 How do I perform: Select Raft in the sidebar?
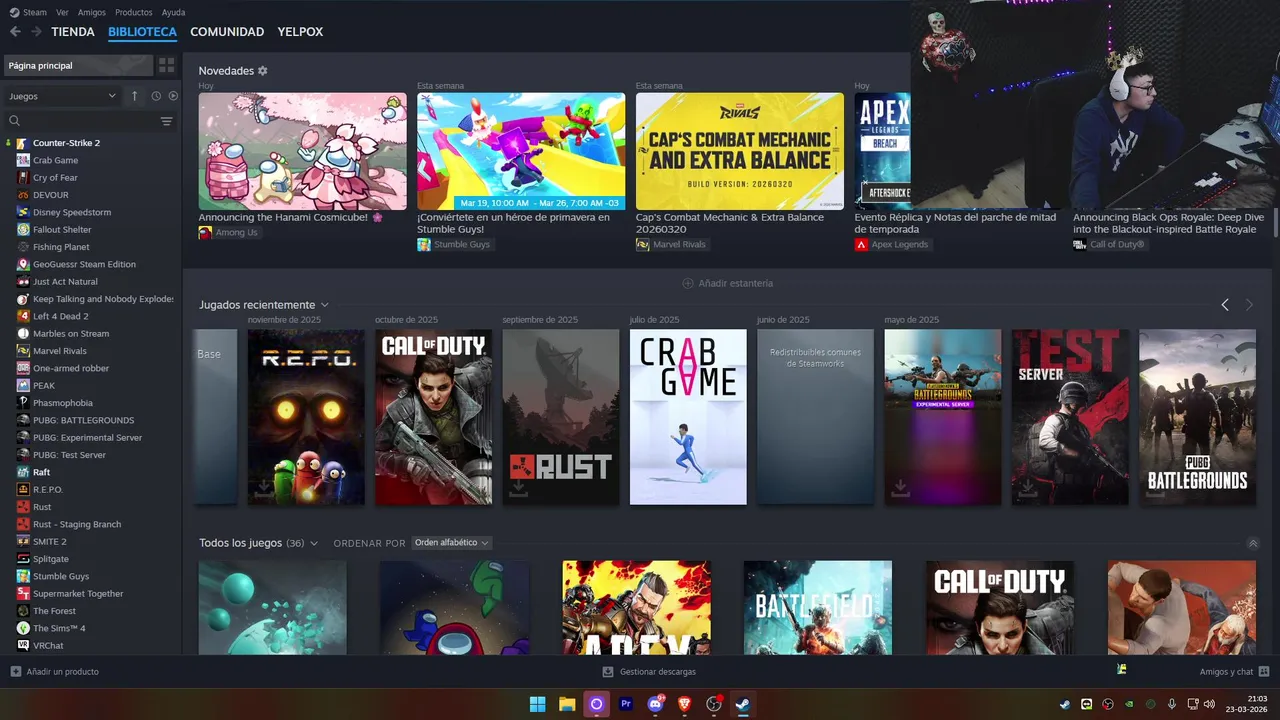click(41, 472)
